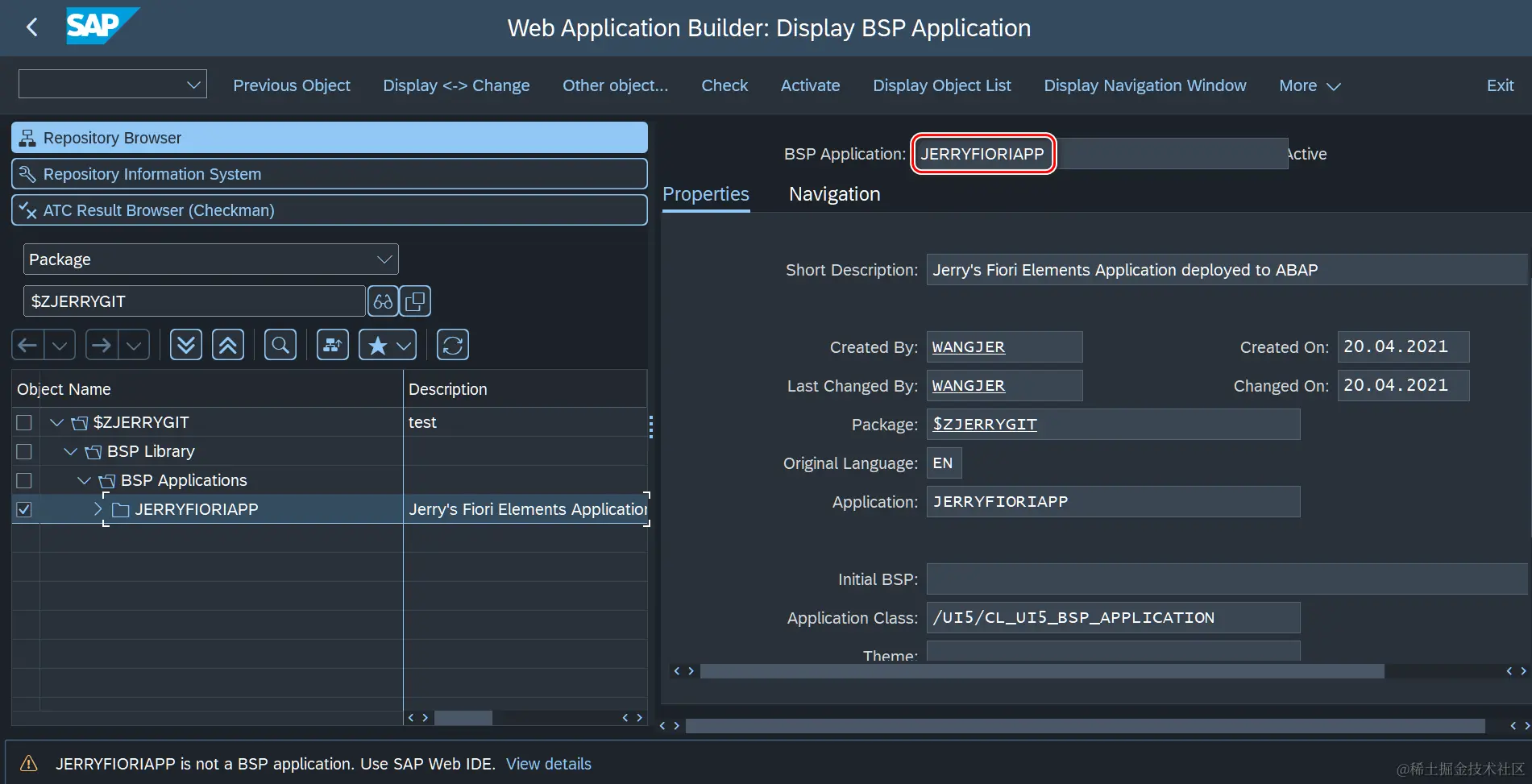Click the warning triangle icon in the status bar

pos(28,763)
